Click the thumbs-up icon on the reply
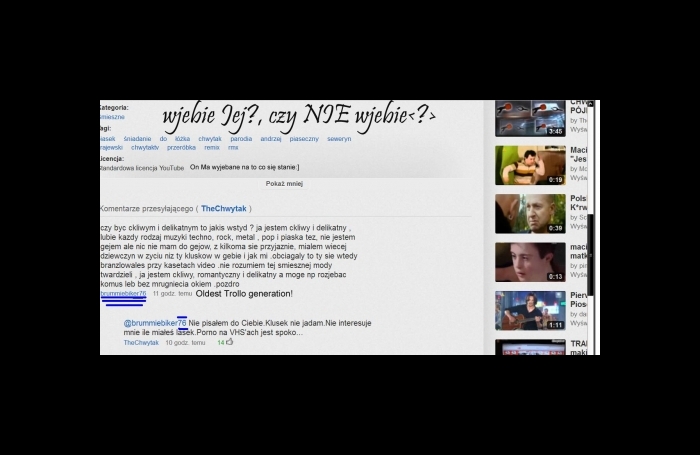The height and width of the screenshot is (455, 700). [229, 342]
